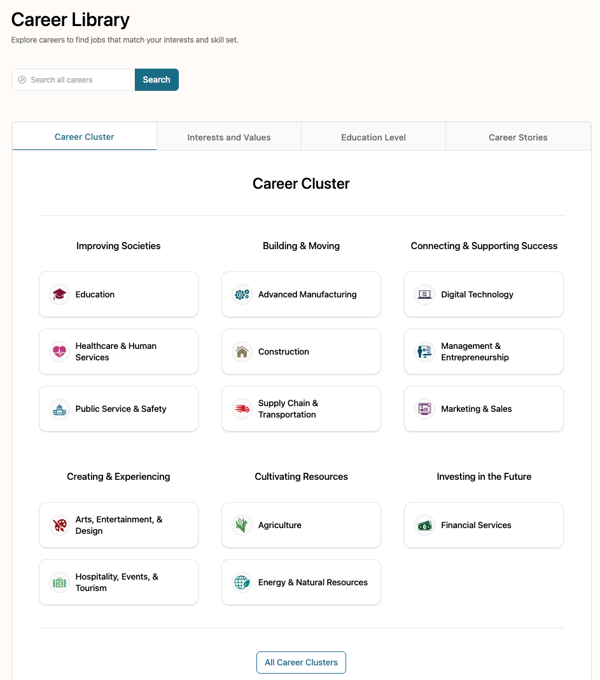Click the Advanced Manufacturing gears icon
600x680 pixels.
coord(242,294)
